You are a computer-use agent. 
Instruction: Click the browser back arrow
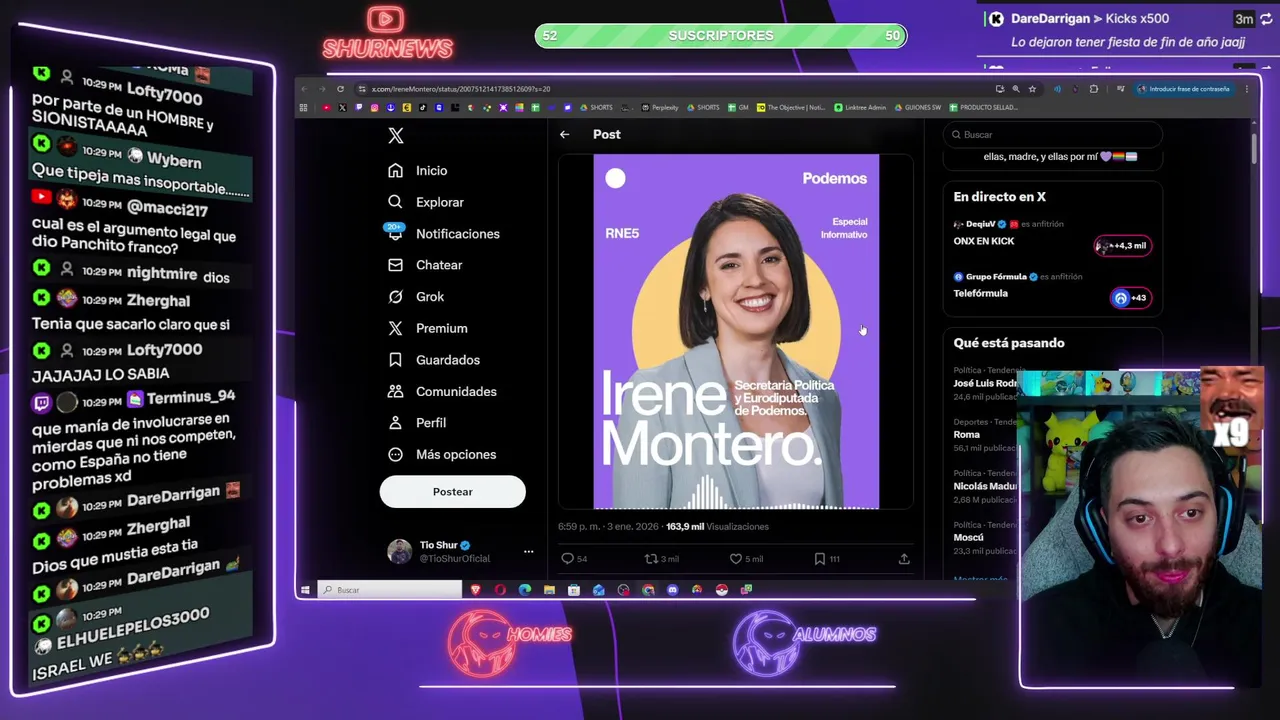point(305,89)
